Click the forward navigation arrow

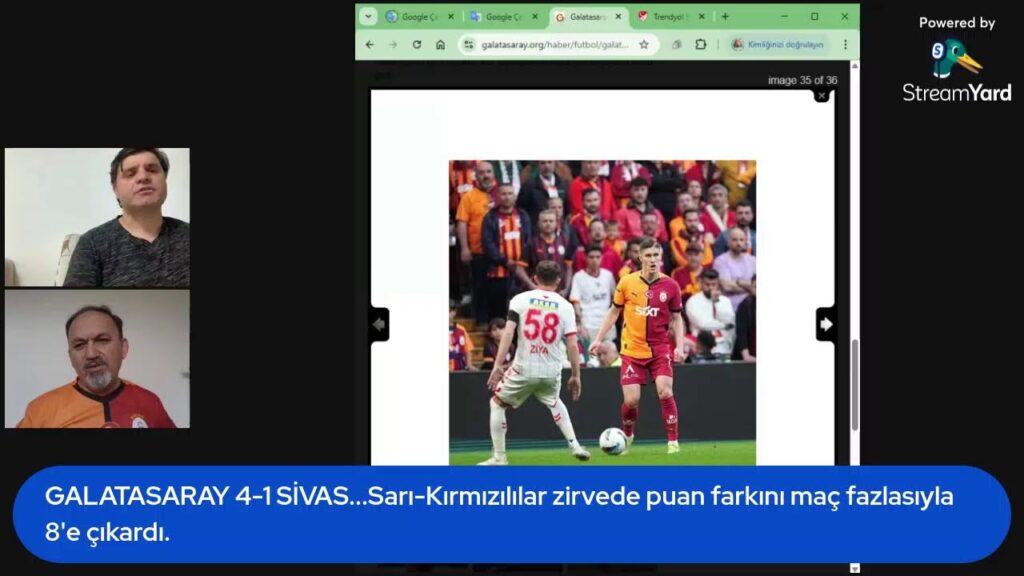tap(394, 43)
